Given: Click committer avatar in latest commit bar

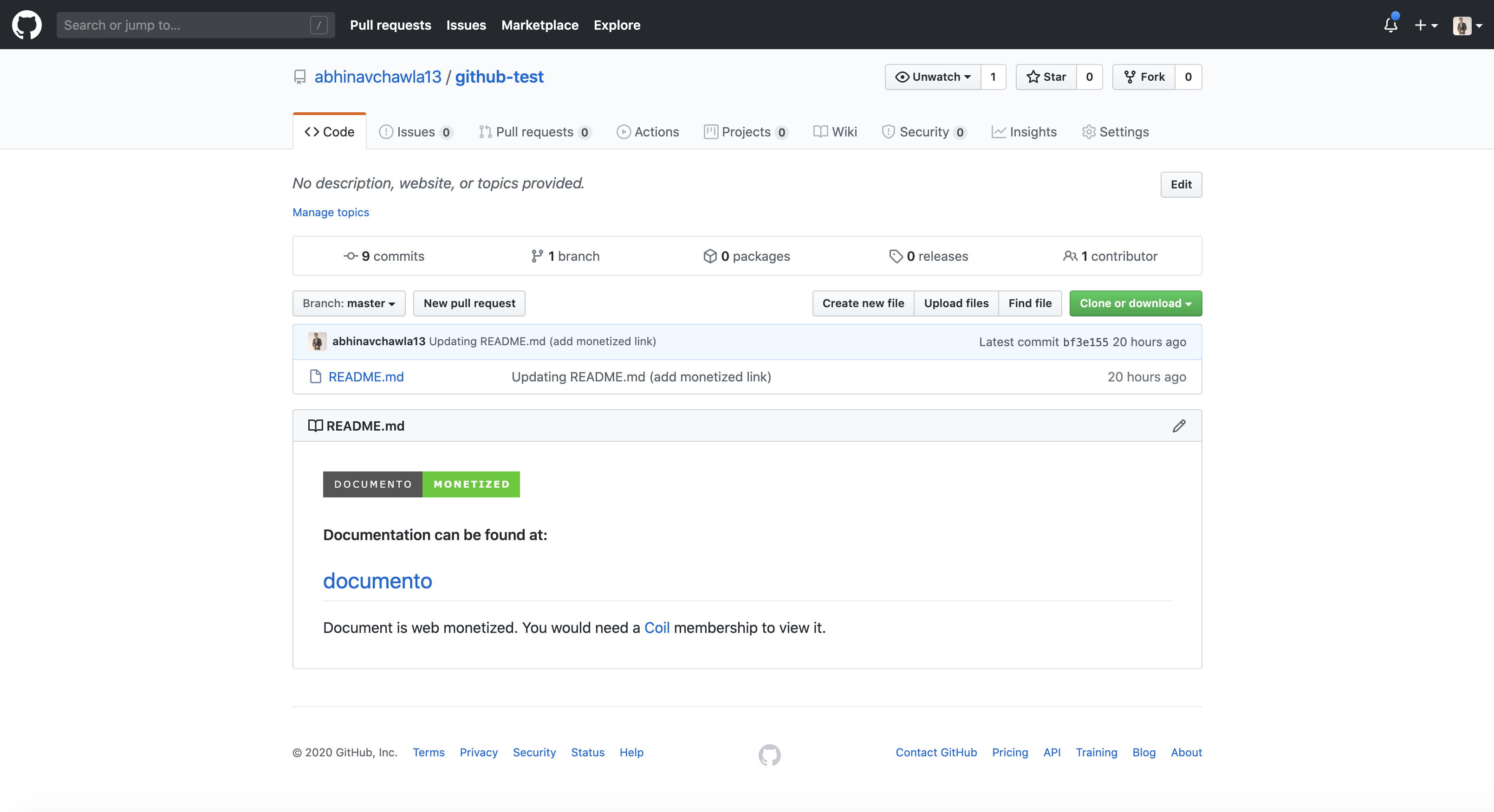Looking at the screenshot, I should point(317,342).
